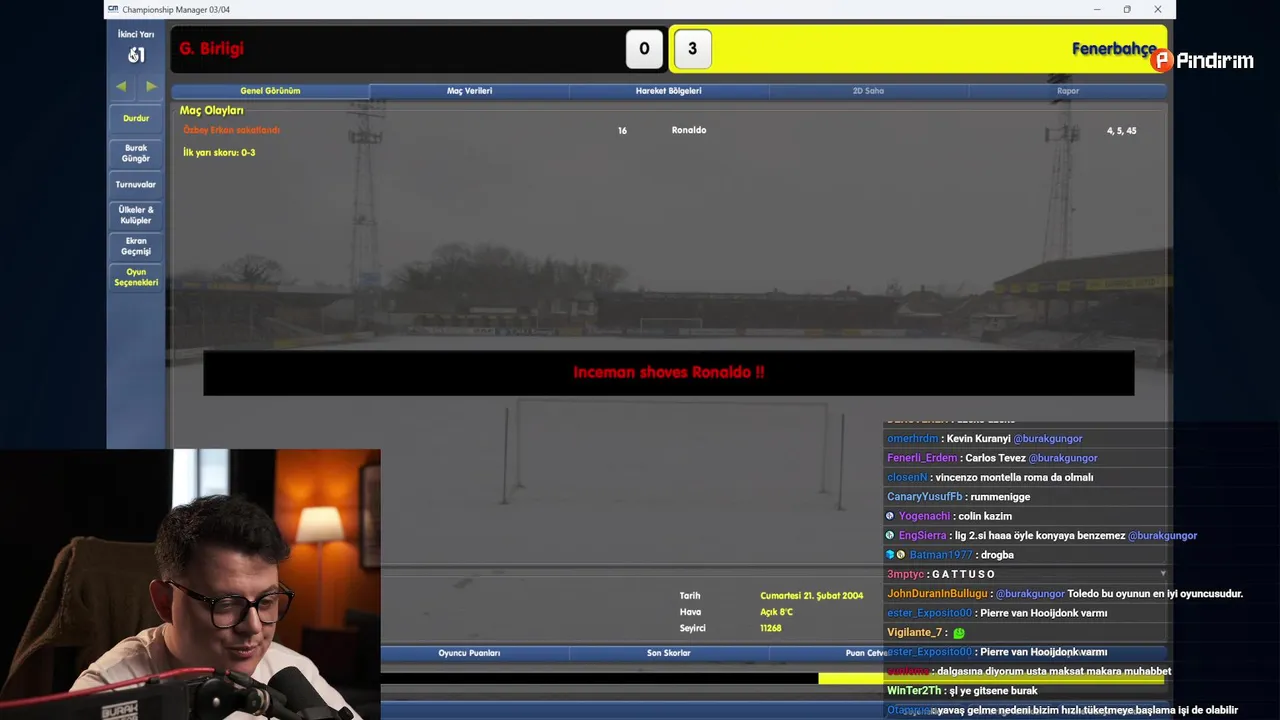The width and height of the screenshot is (1280, 720).
Task: Select the home score box showing 0
Action: click(644, 49)
